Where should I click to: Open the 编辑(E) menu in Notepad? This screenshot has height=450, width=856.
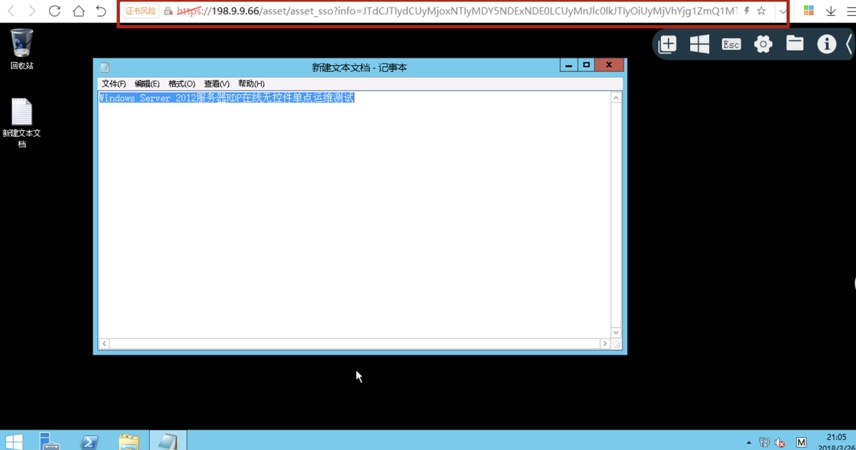[x=147, y=84]
